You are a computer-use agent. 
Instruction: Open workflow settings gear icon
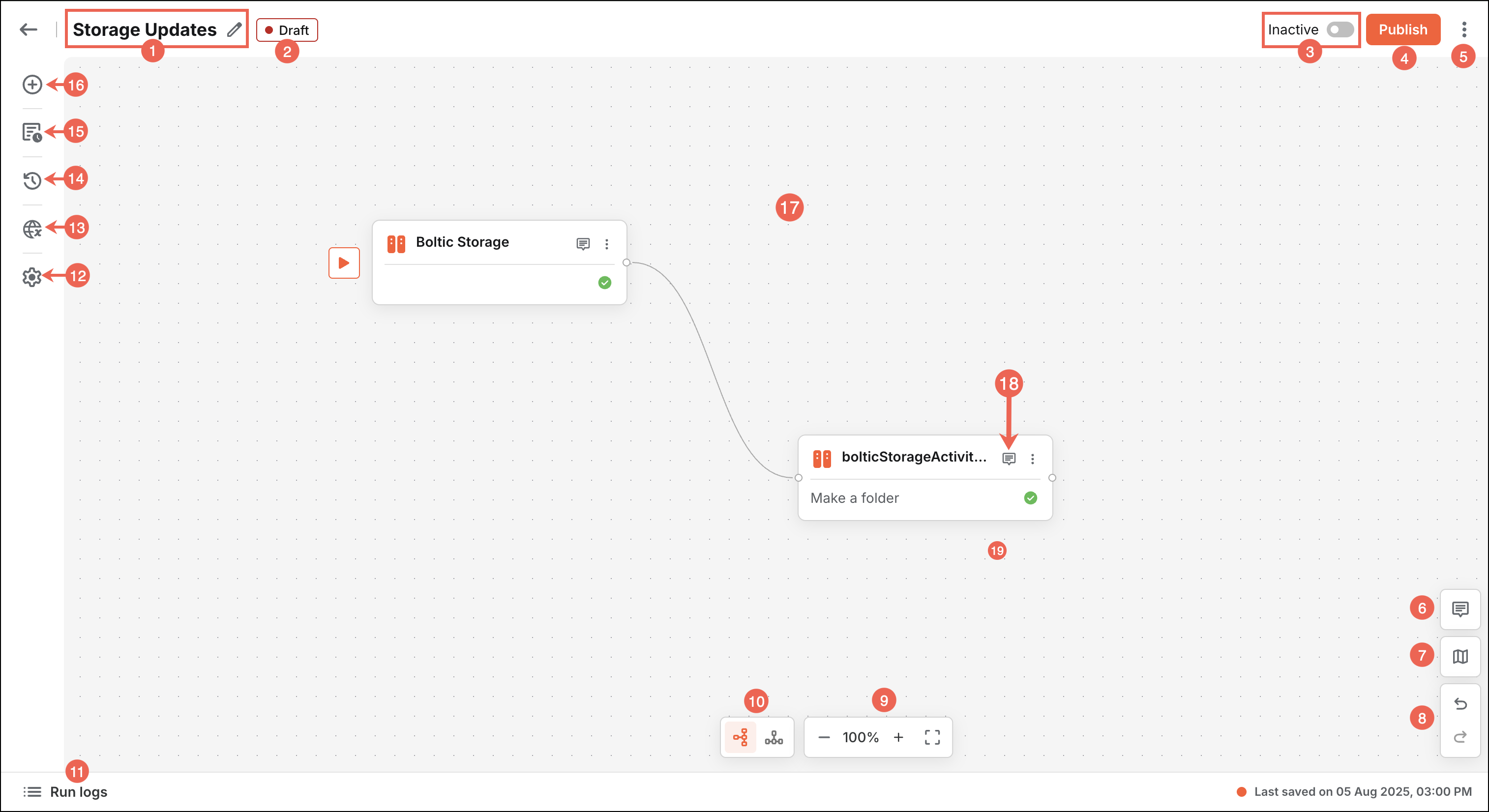32,277
